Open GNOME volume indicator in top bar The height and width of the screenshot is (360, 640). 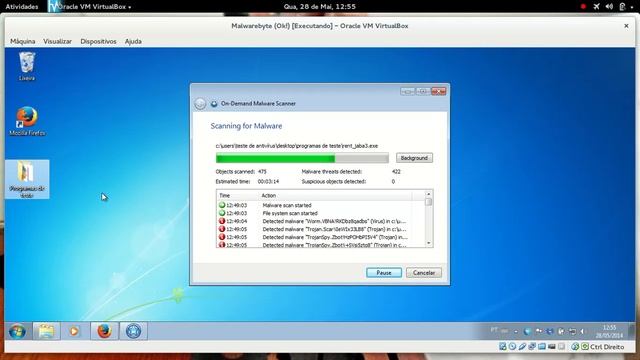pyautogui.click(x=609, y=7)
